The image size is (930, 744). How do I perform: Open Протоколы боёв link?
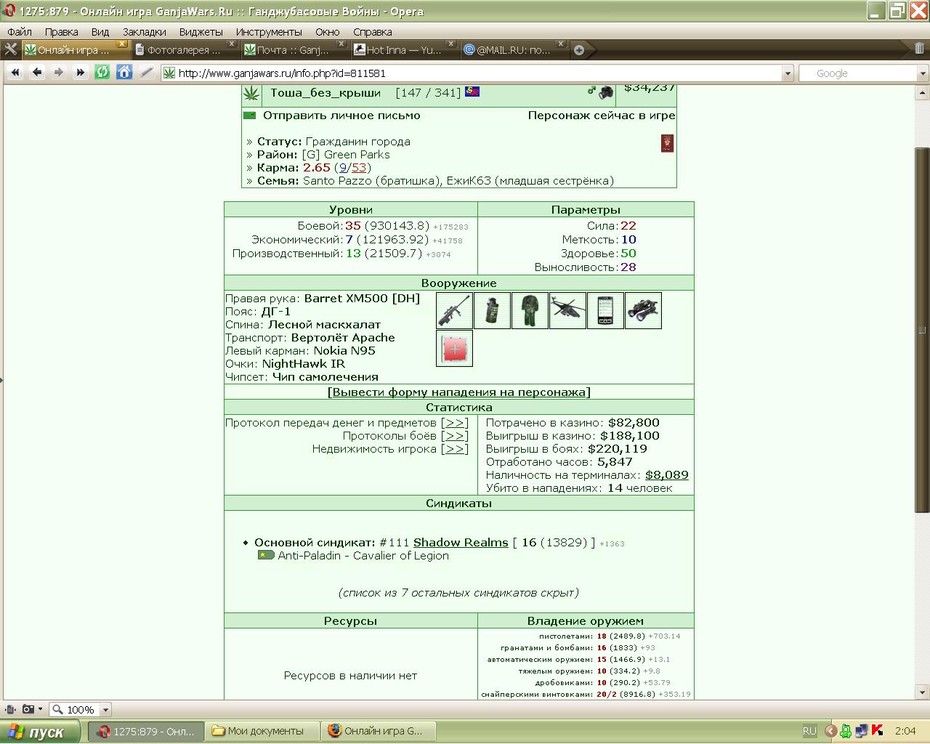pos(455,435)
